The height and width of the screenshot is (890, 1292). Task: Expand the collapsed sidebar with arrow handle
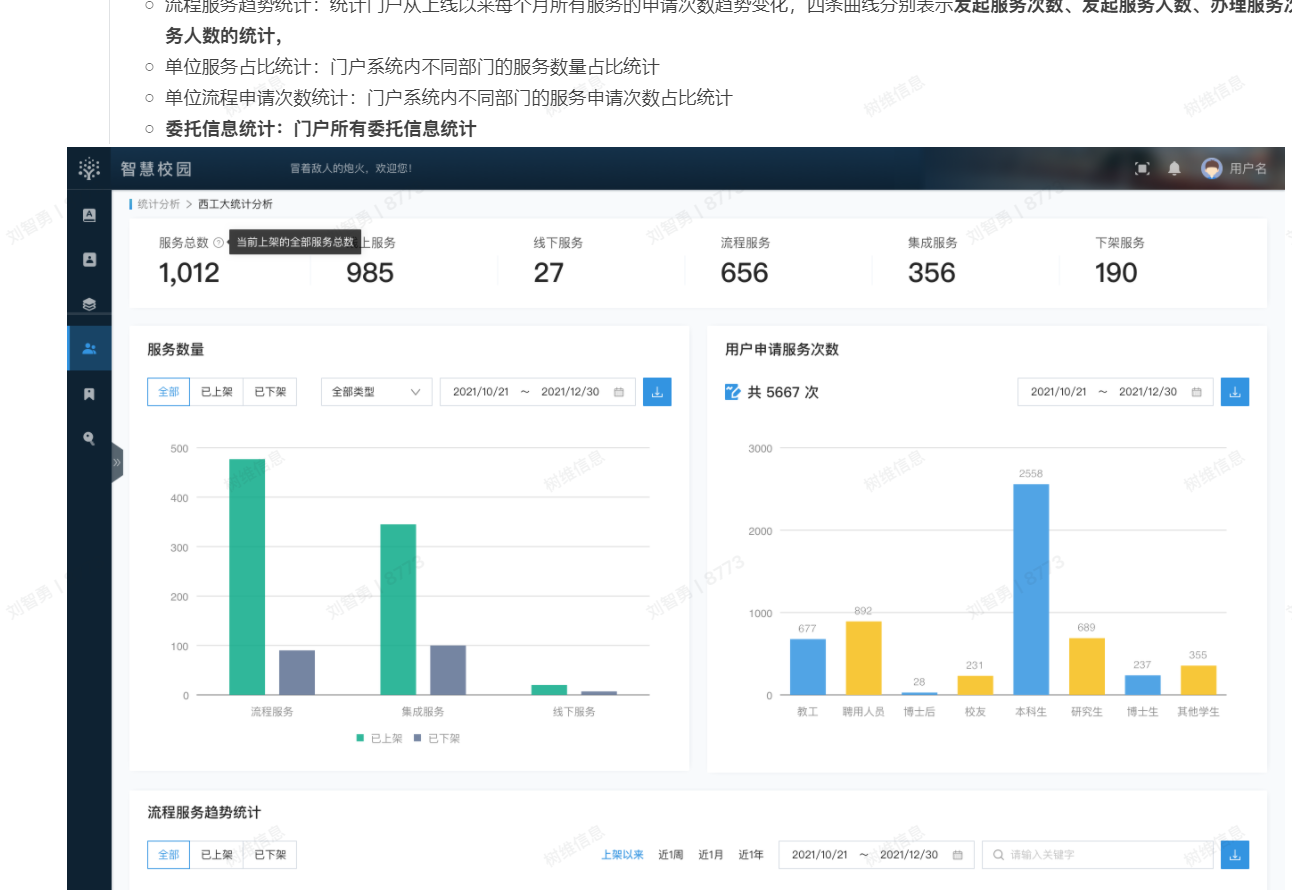(x=117, y=463)
